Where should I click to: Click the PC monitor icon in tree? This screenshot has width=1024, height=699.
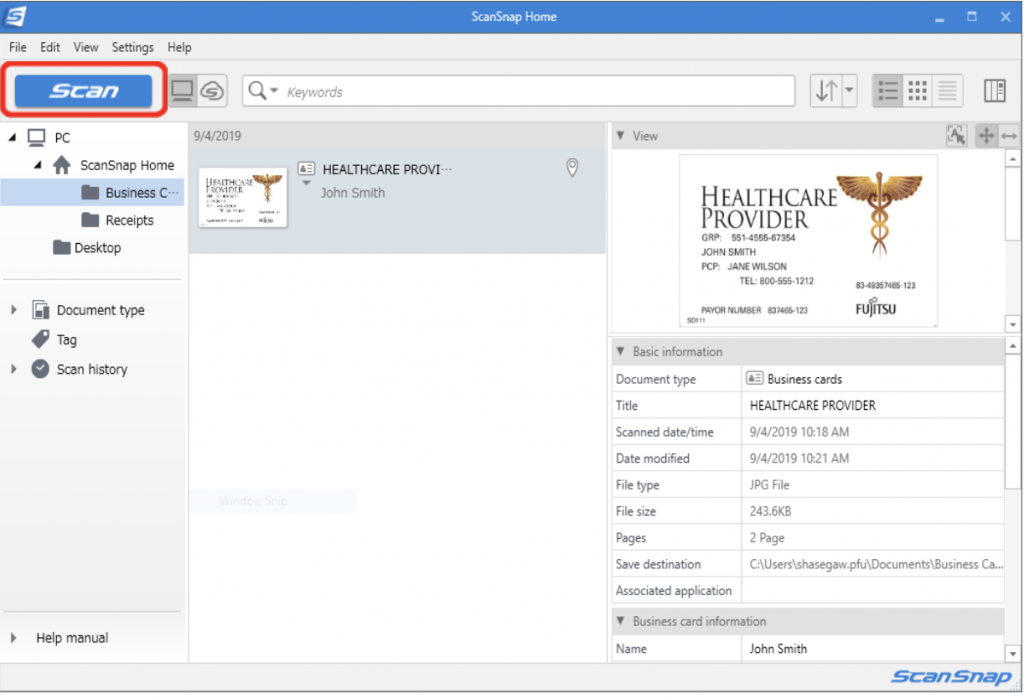pyautogui.click(x=37, y=137)
